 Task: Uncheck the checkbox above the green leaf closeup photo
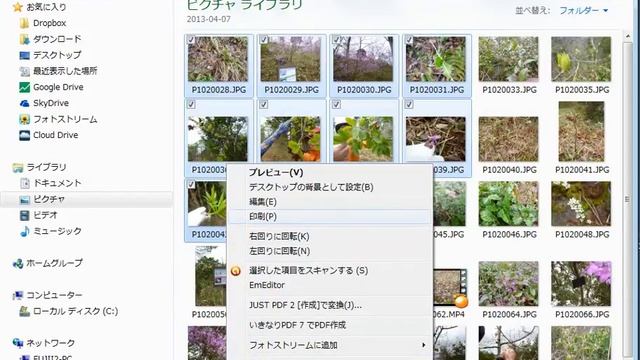point(336,104)
